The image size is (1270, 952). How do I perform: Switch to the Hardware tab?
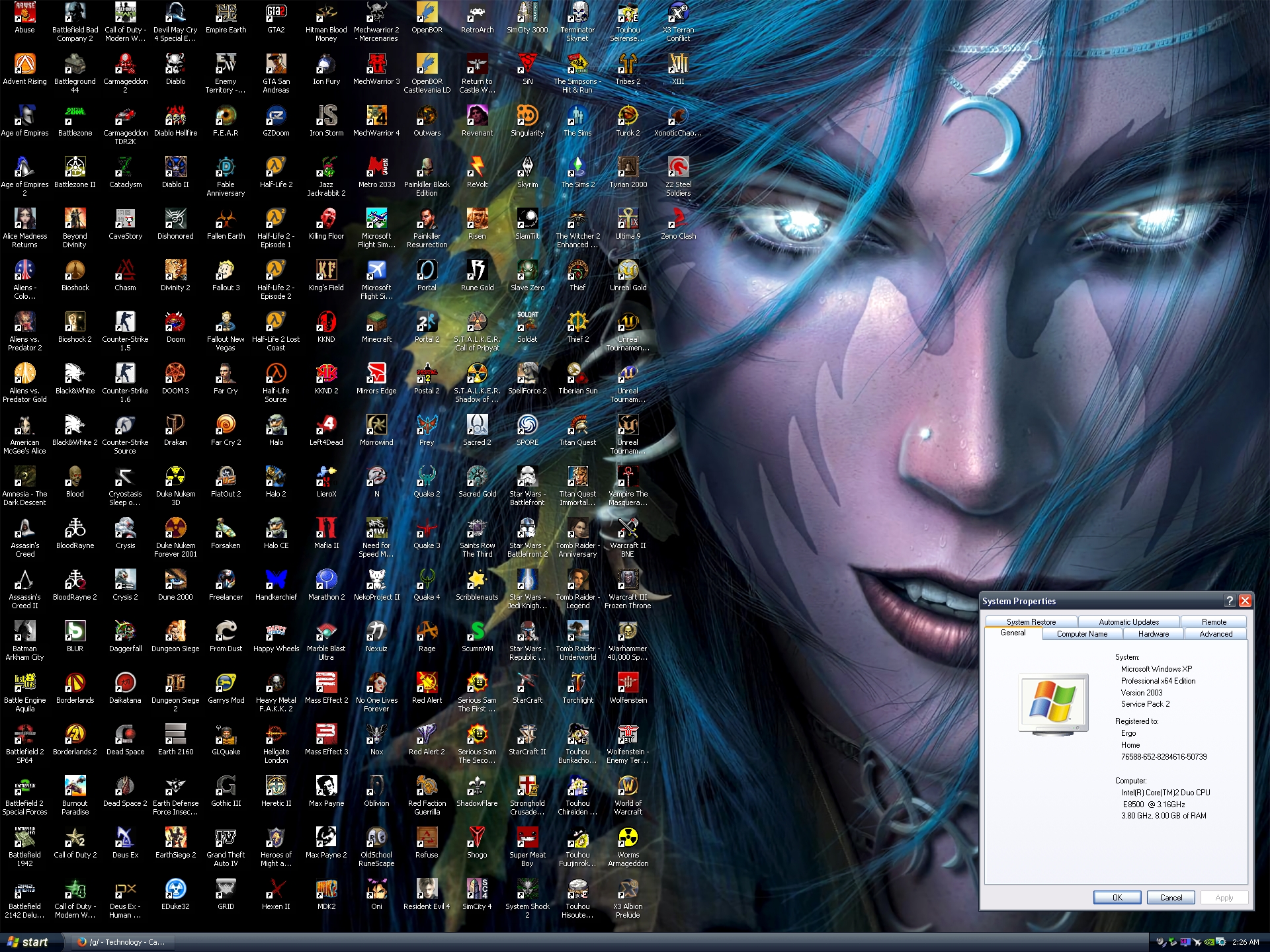tap(1153, 634)
